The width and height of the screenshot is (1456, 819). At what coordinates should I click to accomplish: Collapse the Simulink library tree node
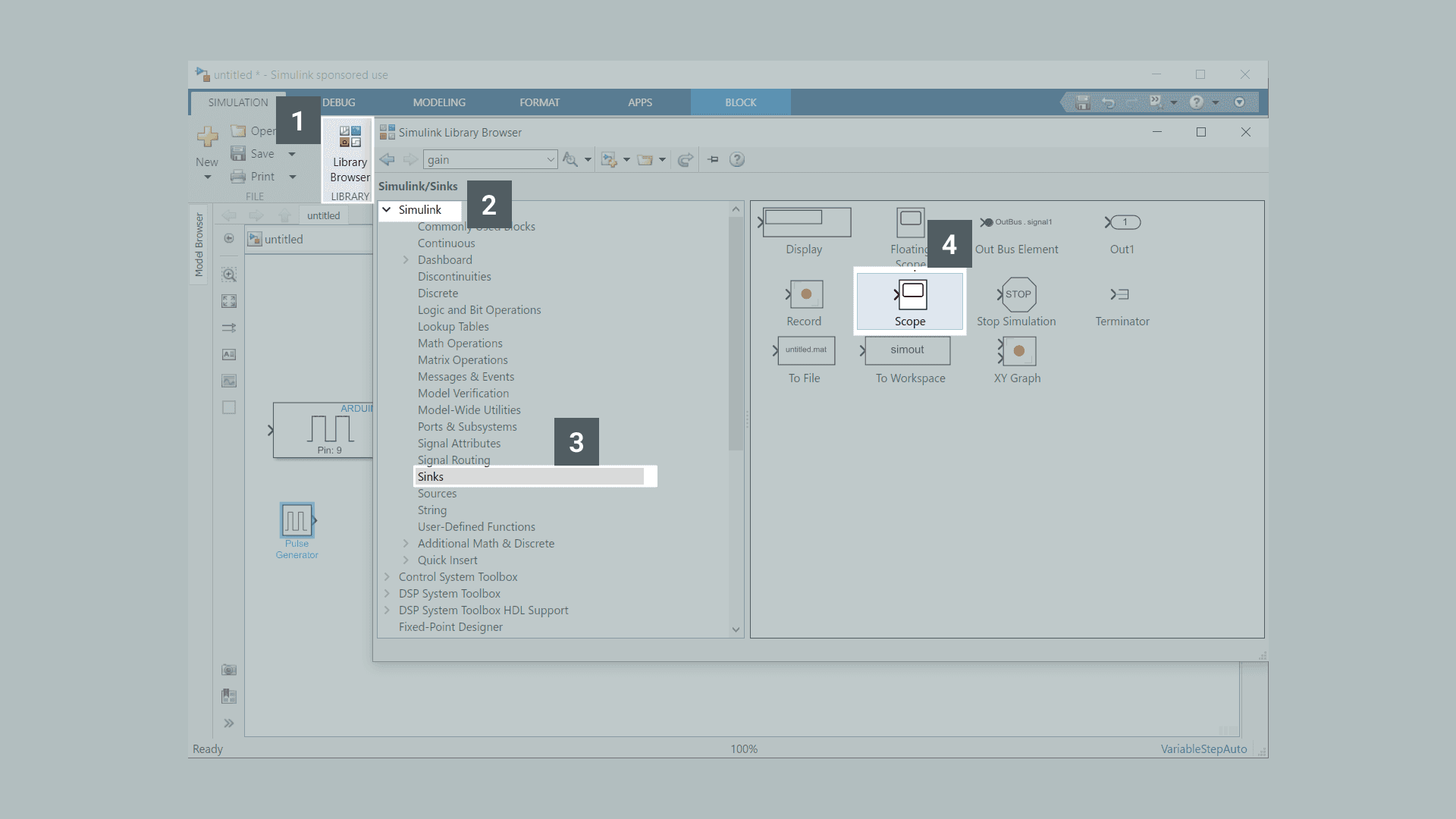pyautogui.click(x=387, y=210)
